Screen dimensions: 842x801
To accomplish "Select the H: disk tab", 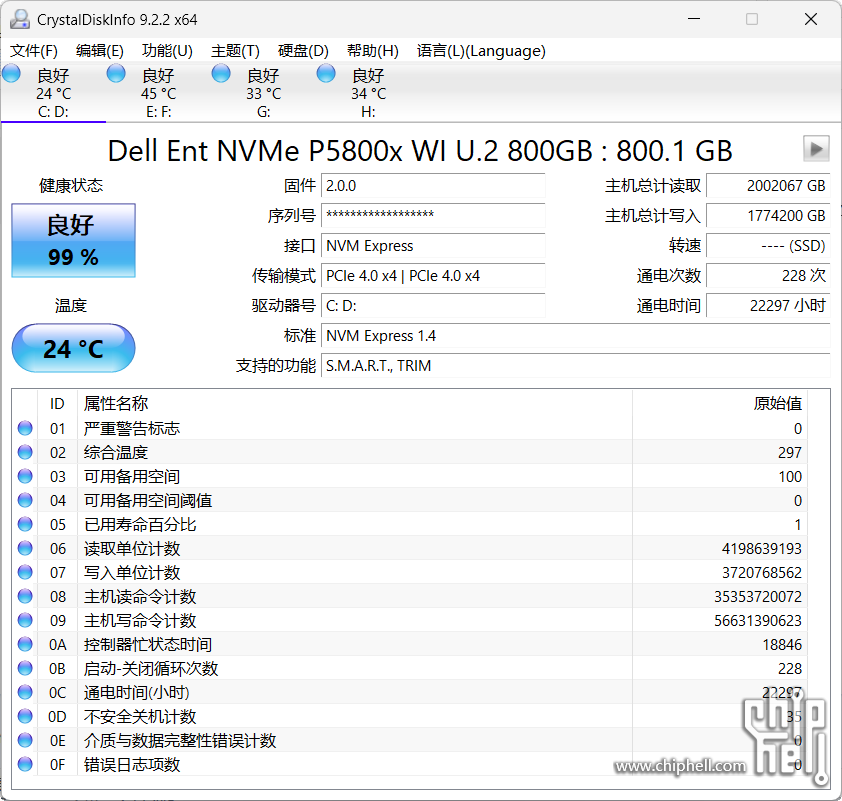I will click(368, 93).
